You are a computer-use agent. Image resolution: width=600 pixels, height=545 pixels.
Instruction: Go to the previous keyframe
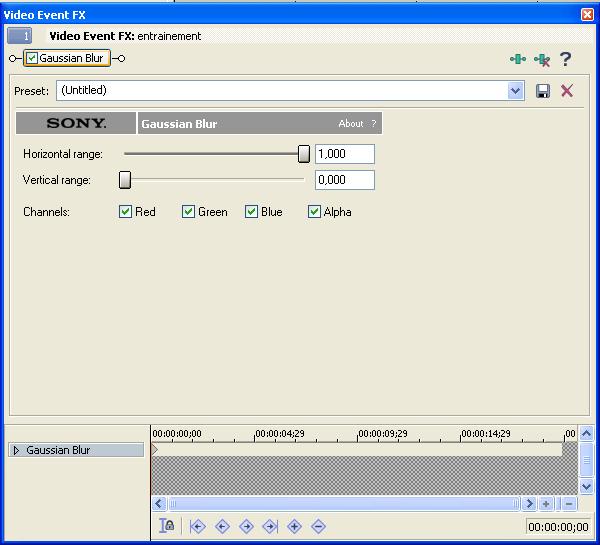(222, 527)
